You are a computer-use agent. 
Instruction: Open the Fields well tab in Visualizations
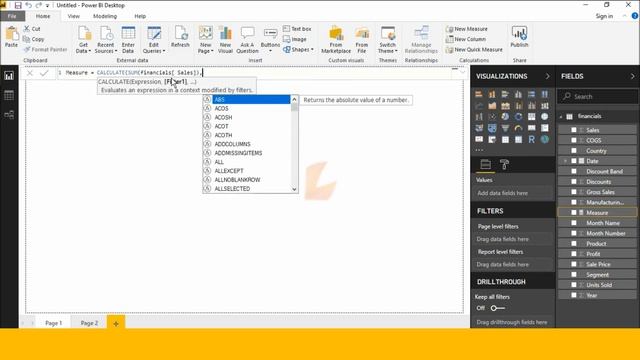[x=485, y=164]
